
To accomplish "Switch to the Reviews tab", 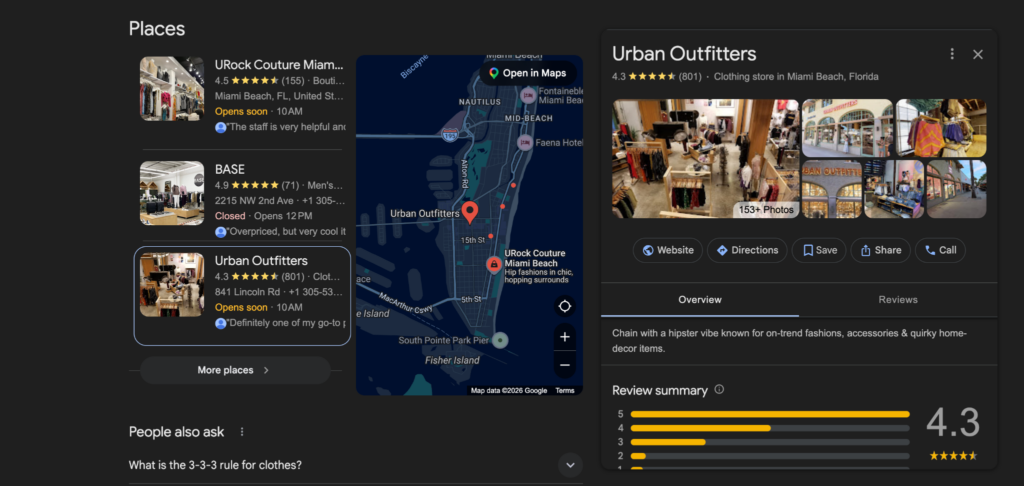I will pos(897,299).
